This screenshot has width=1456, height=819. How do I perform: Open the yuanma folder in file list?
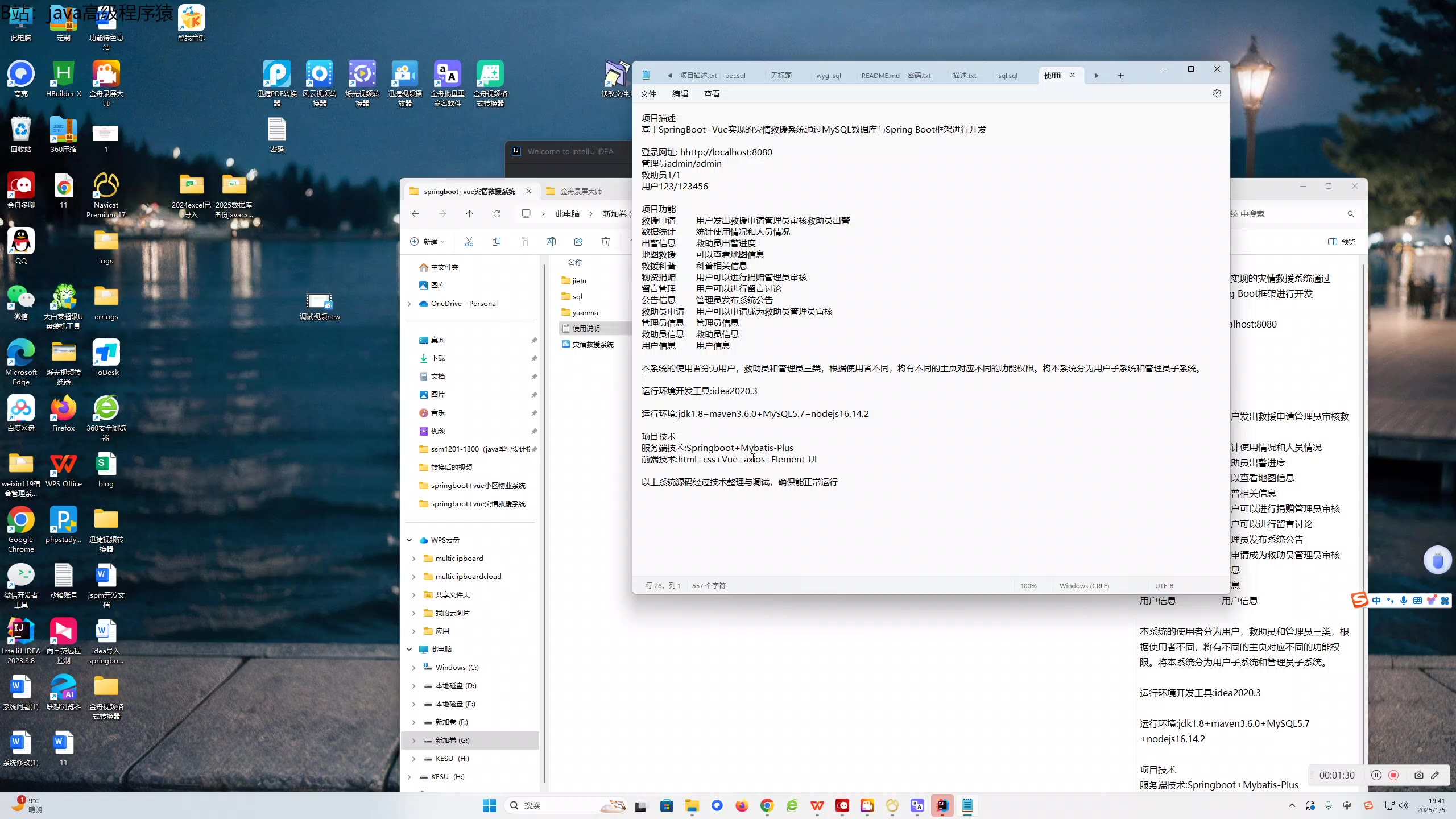(x=585, y=313)
